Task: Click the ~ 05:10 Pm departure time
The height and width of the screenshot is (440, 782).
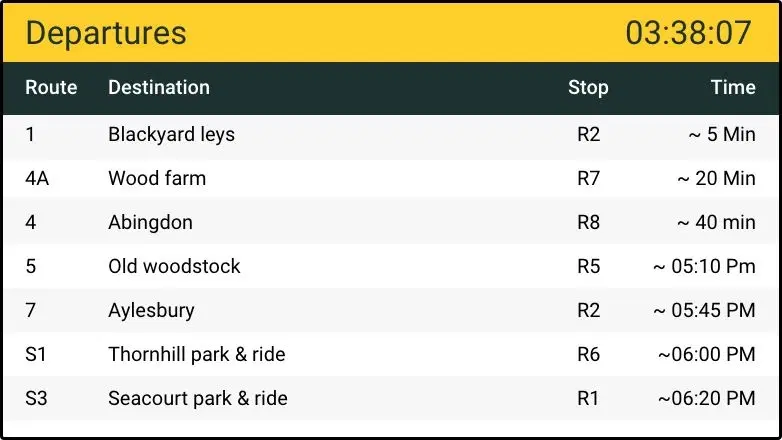Action: [x=704, y=266]
